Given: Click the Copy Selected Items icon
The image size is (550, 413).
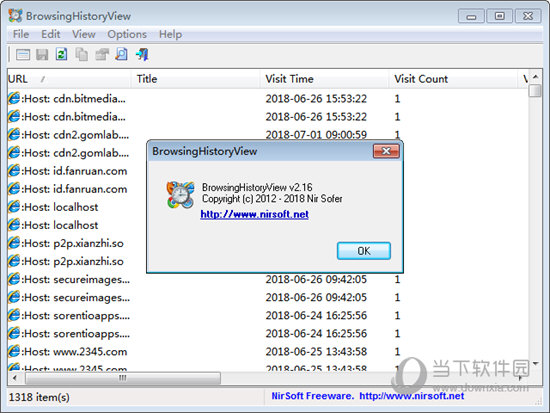Looking at the screenshot, I should [x=81, y=54].
